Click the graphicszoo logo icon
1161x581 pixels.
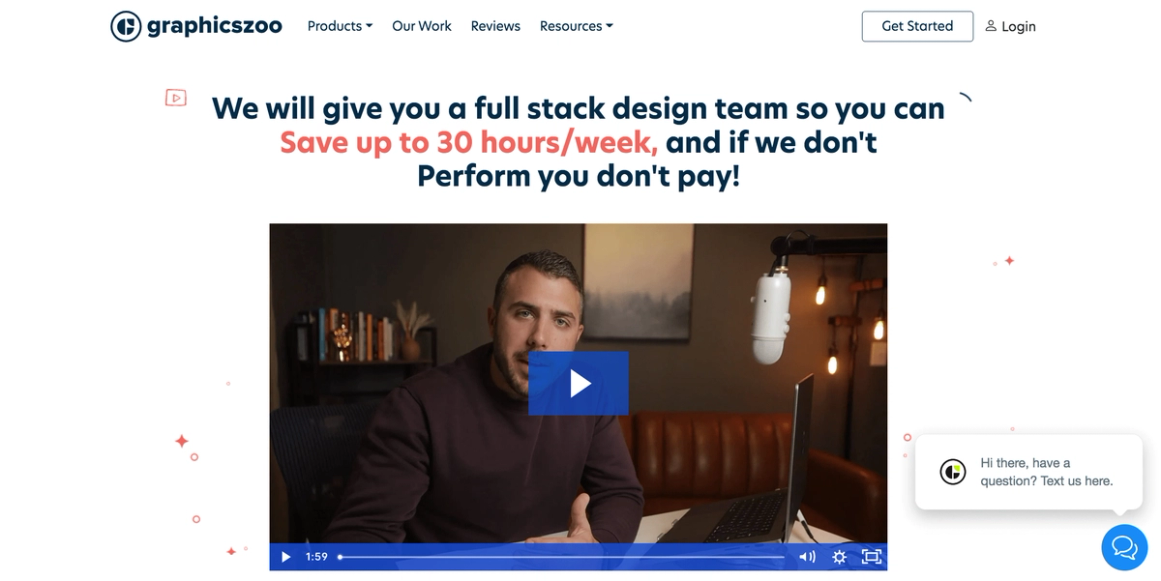tap(126, 27)
